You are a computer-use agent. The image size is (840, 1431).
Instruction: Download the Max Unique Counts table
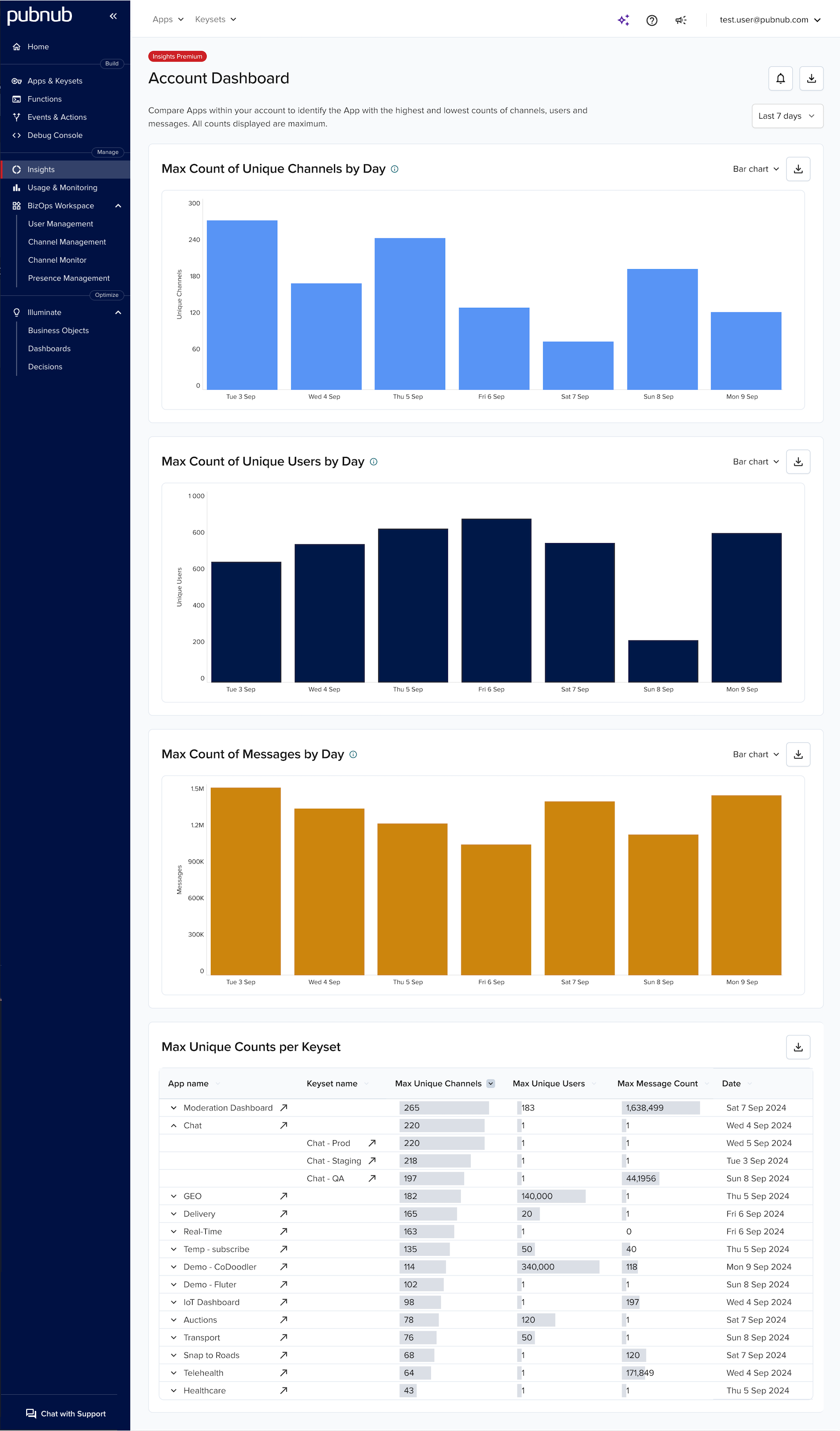(x=798, y=1047)
